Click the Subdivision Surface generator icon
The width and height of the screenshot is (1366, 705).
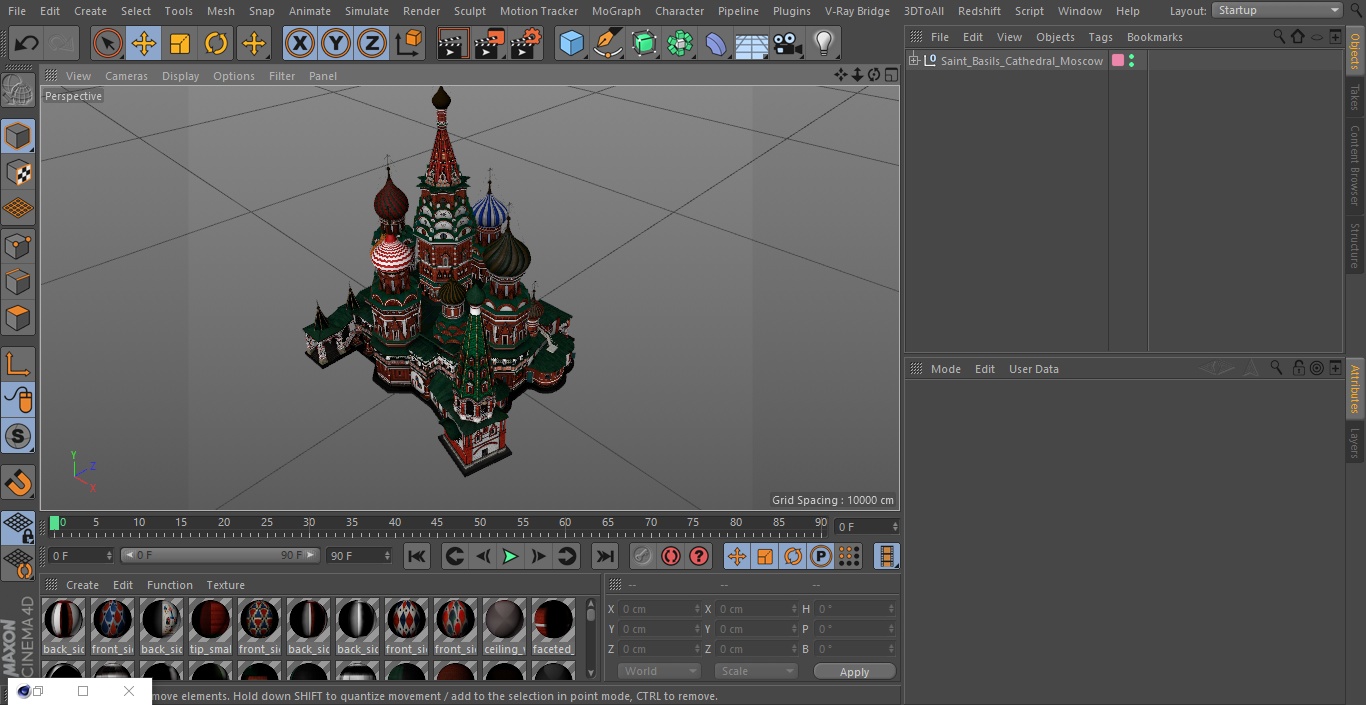644,43
